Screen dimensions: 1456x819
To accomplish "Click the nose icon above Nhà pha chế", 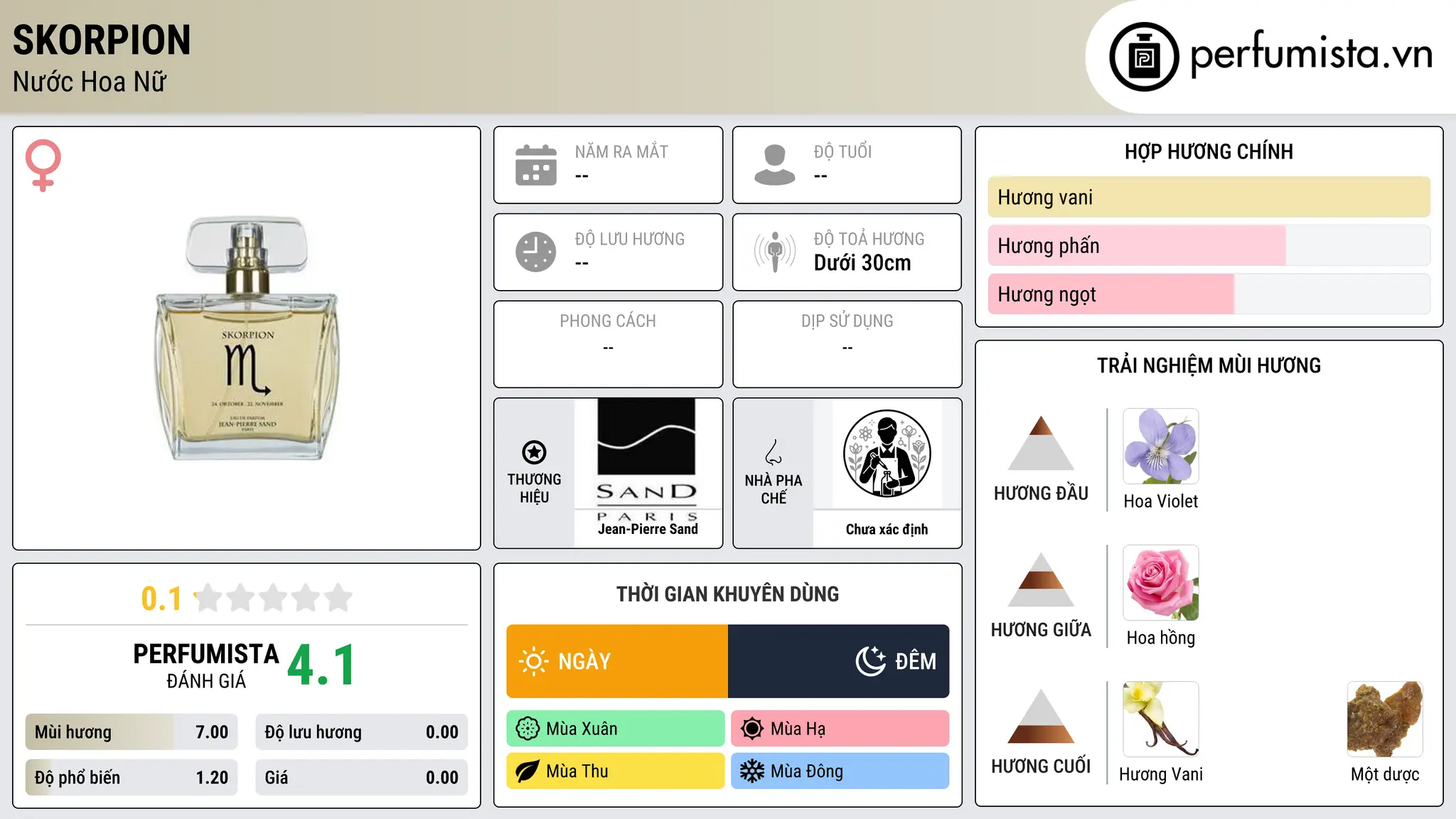I will pyautogui.click(x=773, y=451).
